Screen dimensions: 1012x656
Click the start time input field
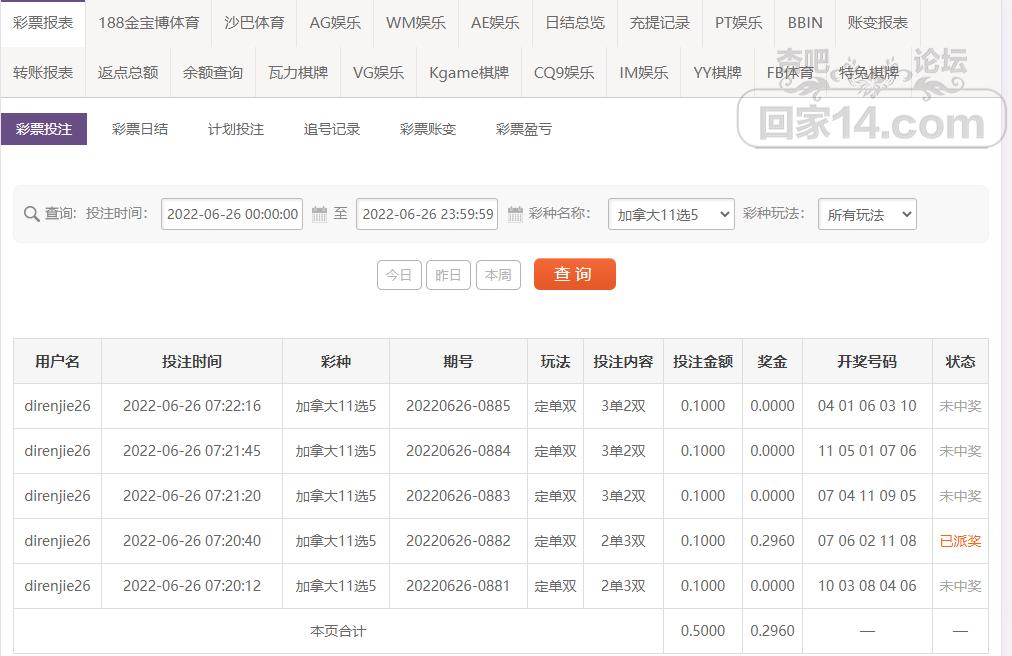click(x=232, y=213)
